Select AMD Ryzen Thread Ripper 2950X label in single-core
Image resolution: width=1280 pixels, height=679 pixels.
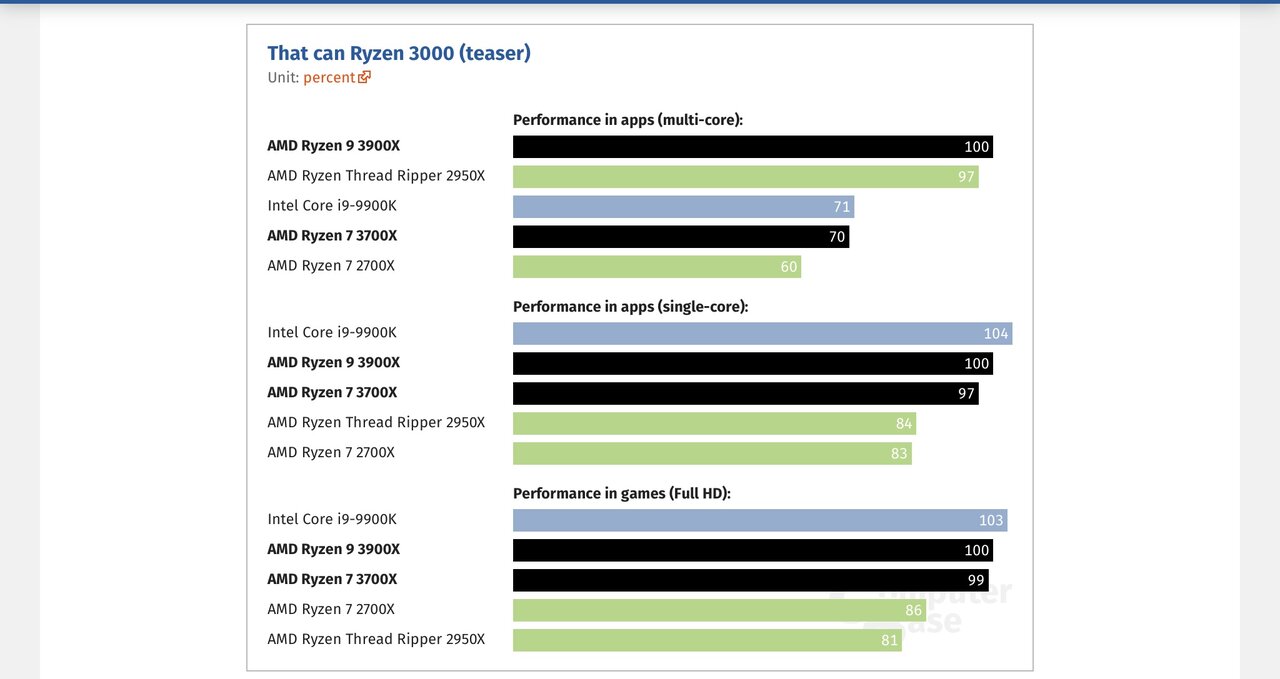(x=376, y=423)
